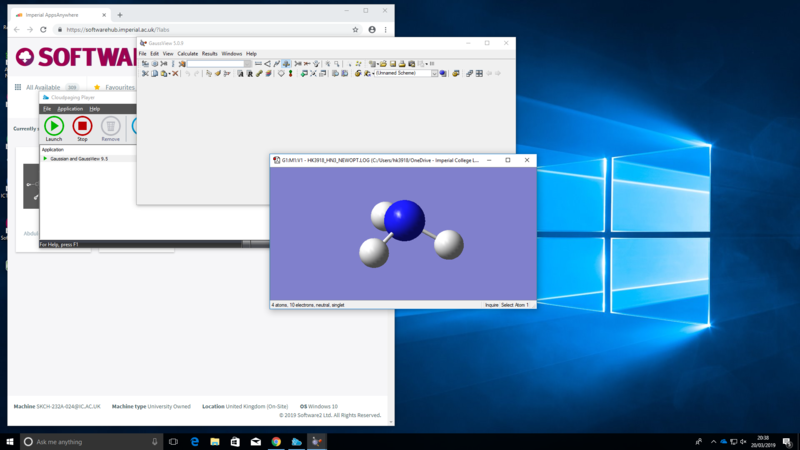The width and height of the screenshot is (800, 450).
Task: Reload the Chrome page
Action: tap(42, 30)
